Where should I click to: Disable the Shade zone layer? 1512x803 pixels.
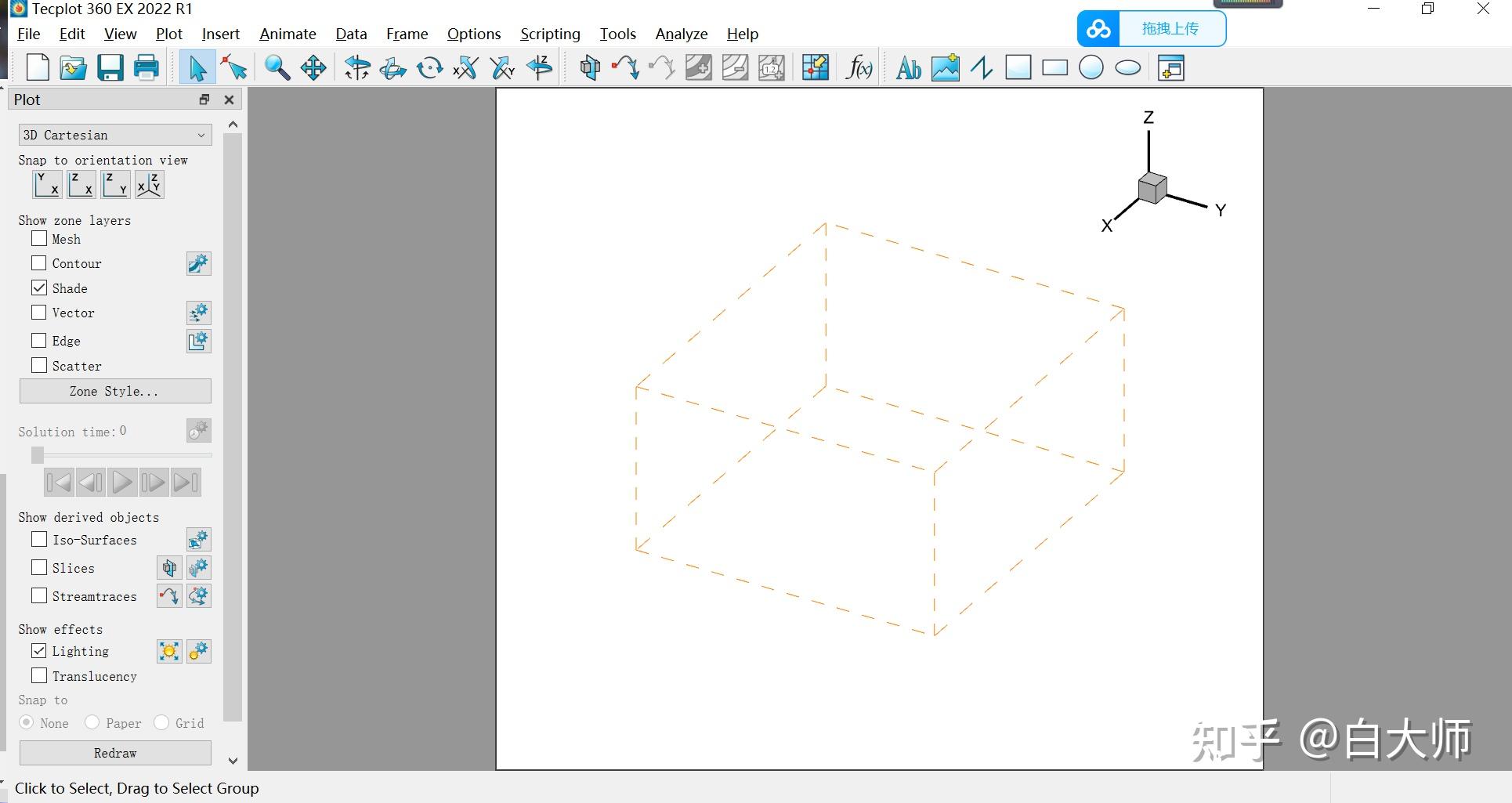tap(39, 288)
